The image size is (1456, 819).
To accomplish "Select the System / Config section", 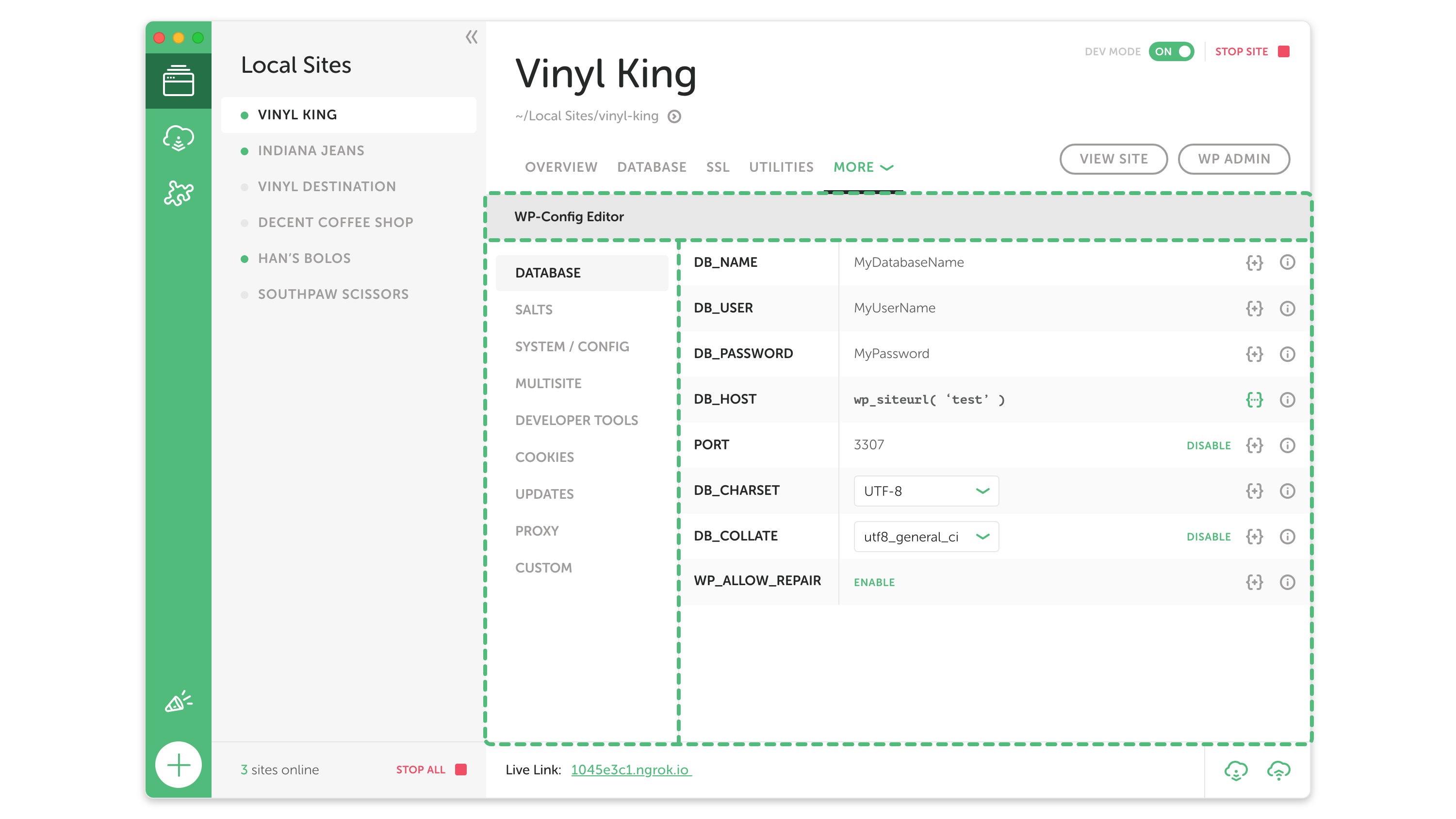I will [572, 346].
